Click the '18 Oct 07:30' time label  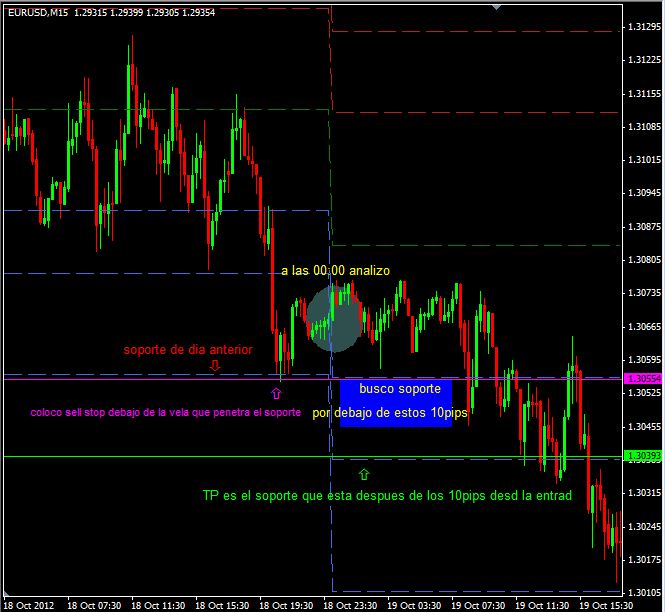pyautogui.click(x=94, y=605)
